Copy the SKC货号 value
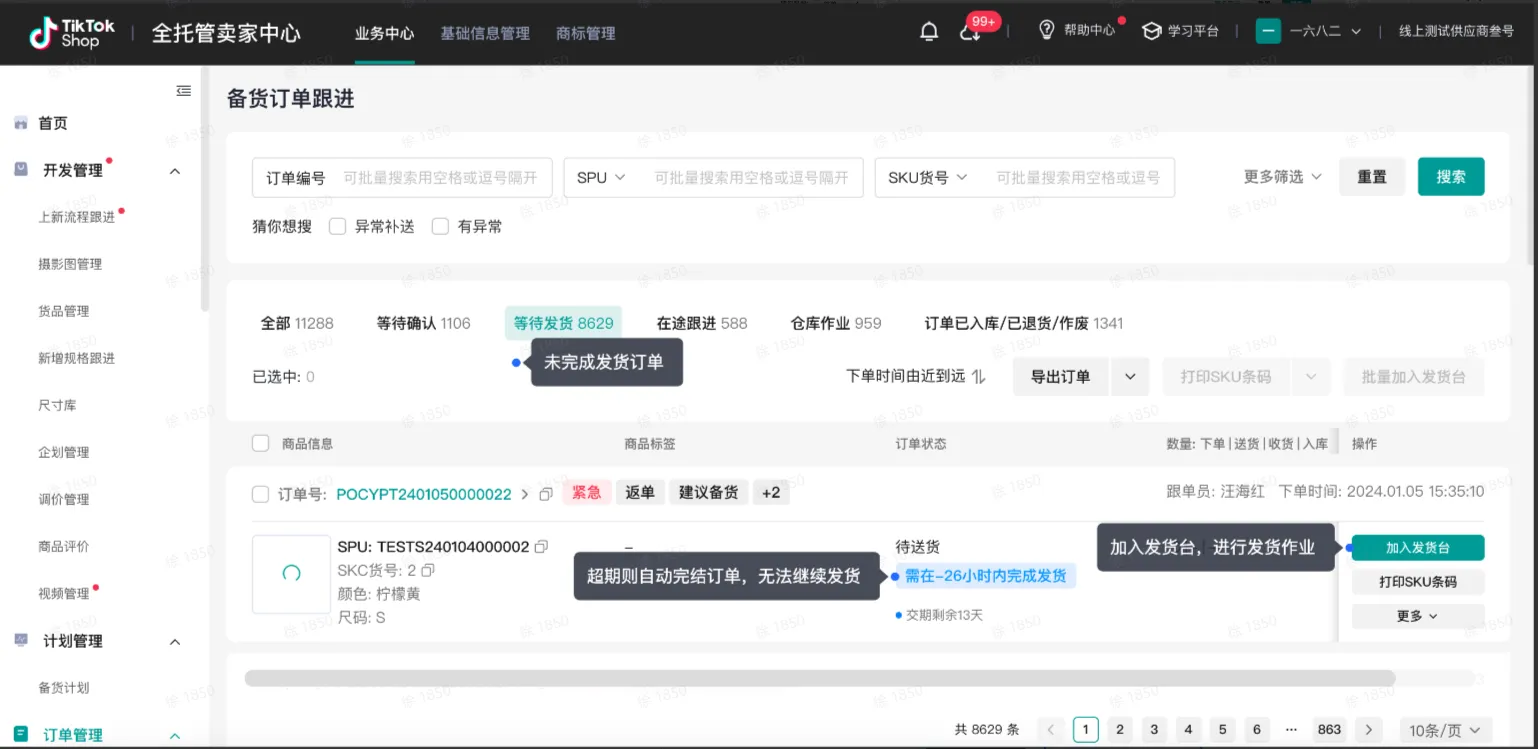The image size is (1538, 749). (428, 571)
